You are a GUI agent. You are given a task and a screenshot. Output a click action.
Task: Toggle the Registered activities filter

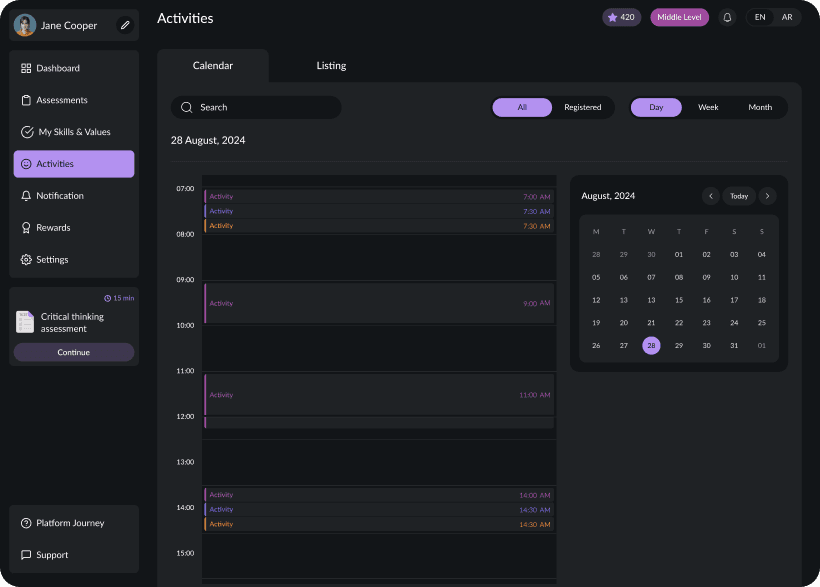[x=583, y=107]
